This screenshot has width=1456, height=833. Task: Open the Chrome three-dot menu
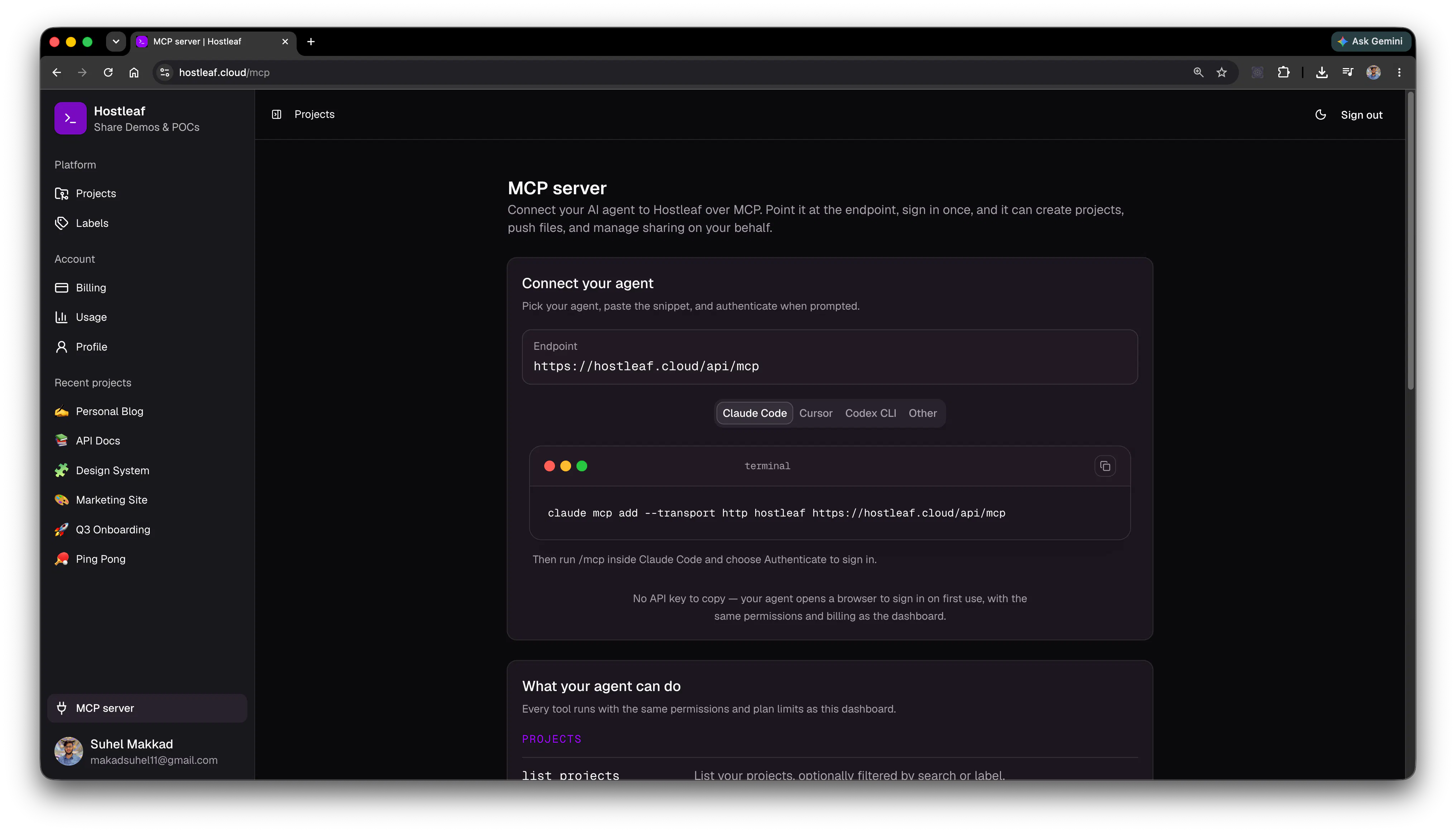[x=1399, y=73]
